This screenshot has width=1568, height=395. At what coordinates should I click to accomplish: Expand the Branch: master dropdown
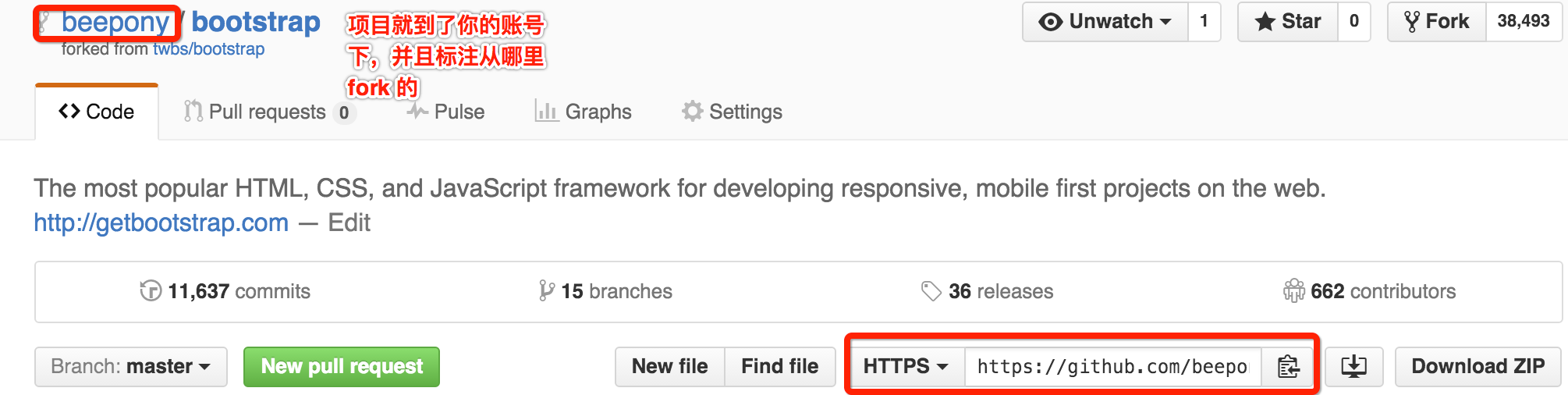[x=131, y=367]
